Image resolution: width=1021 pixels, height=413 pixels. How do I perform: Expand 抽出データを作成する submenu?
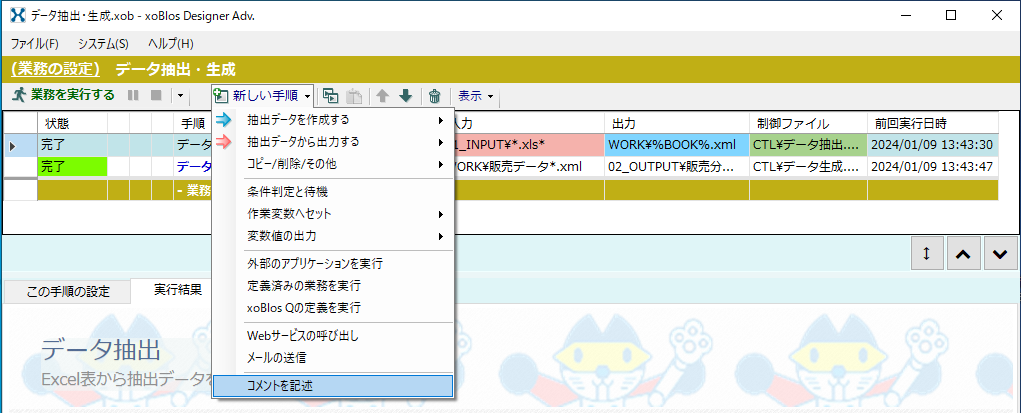[333, 120]
